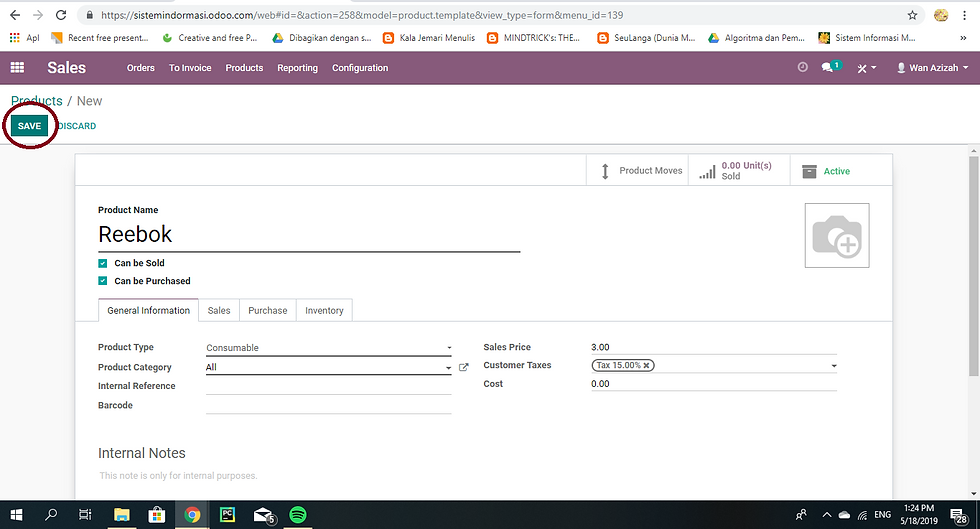980x529 pixels.
Task: Open the To Invoice menu
Action: coord(190,68)
